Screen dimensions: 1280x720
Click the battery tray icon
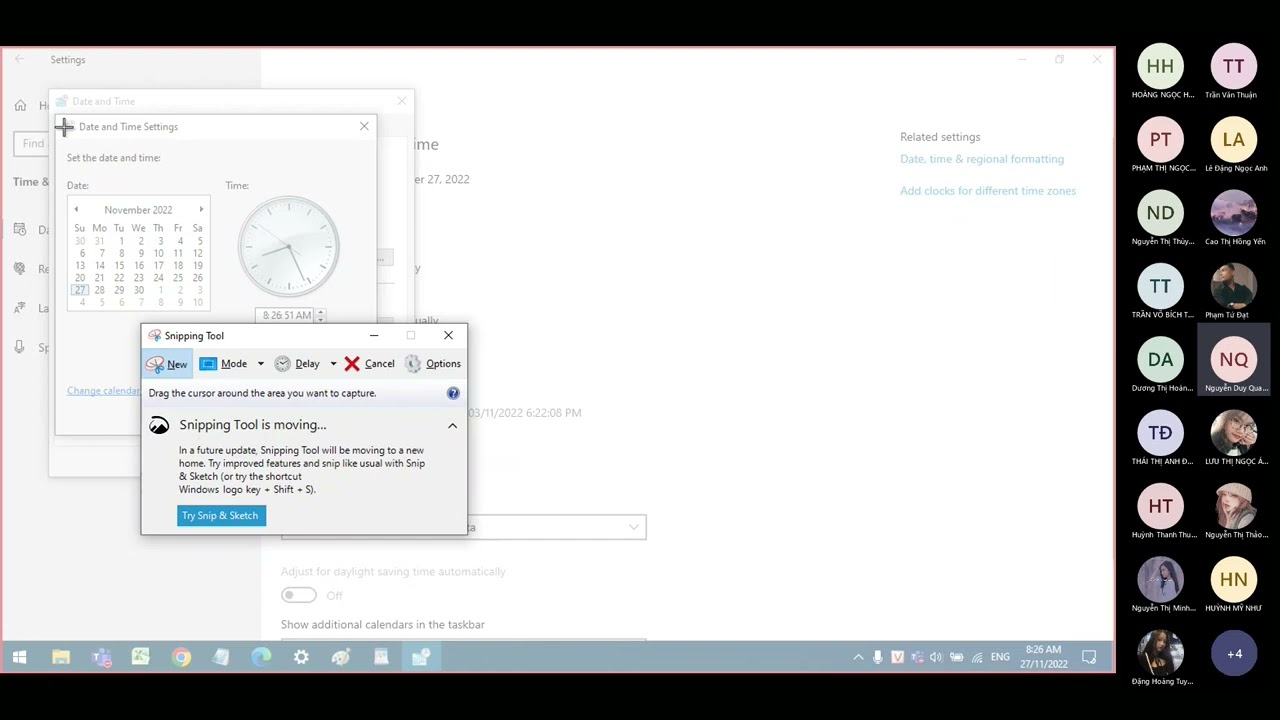(957, 657)
